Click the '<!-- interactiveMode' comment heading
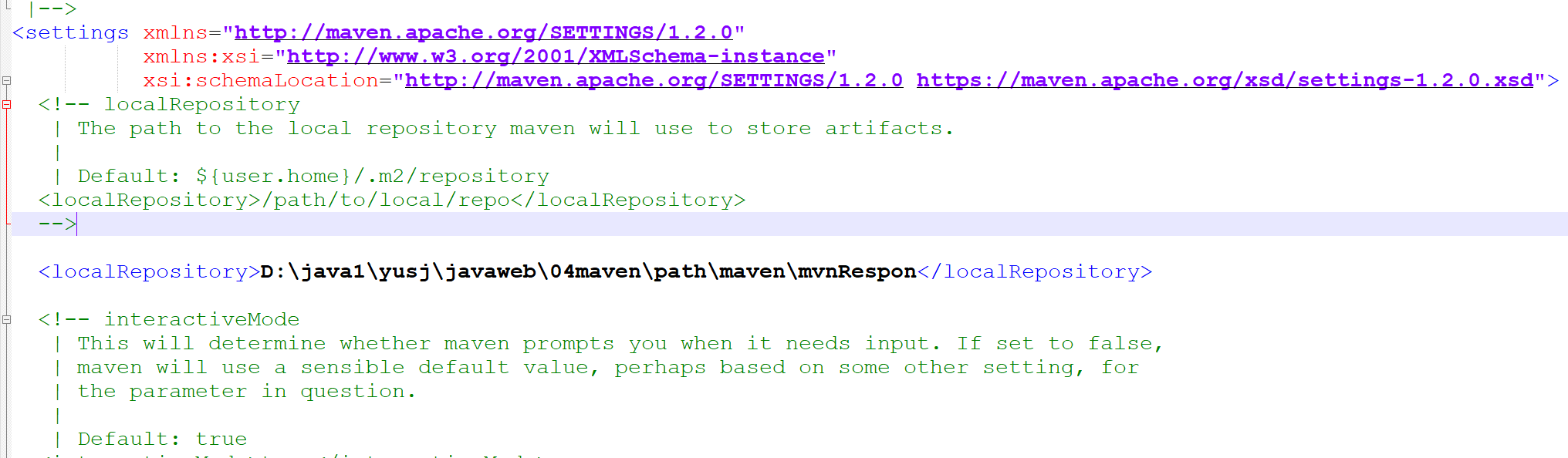 169,319
